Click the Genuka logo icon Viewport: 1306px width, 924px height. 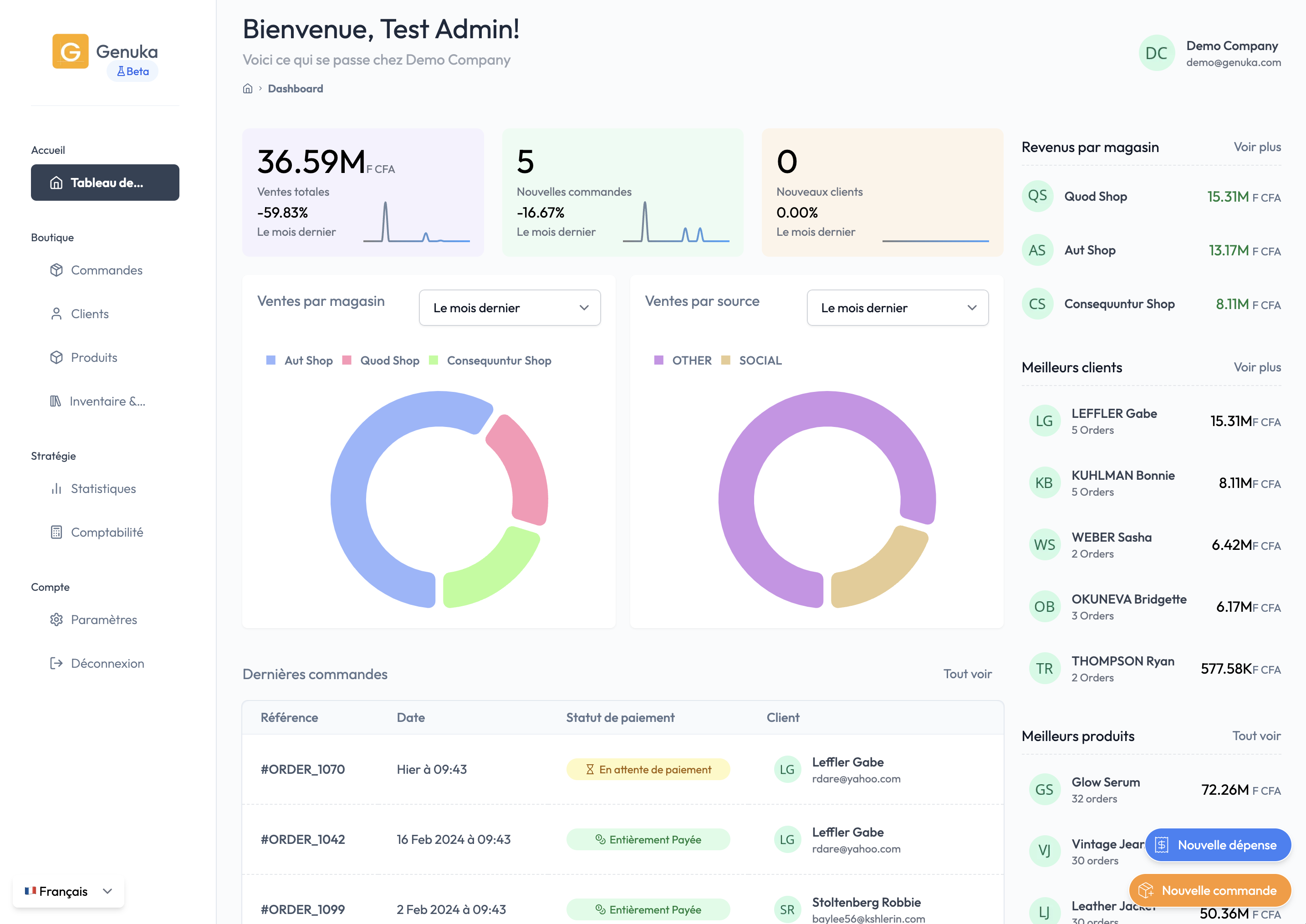pos(70,51)
